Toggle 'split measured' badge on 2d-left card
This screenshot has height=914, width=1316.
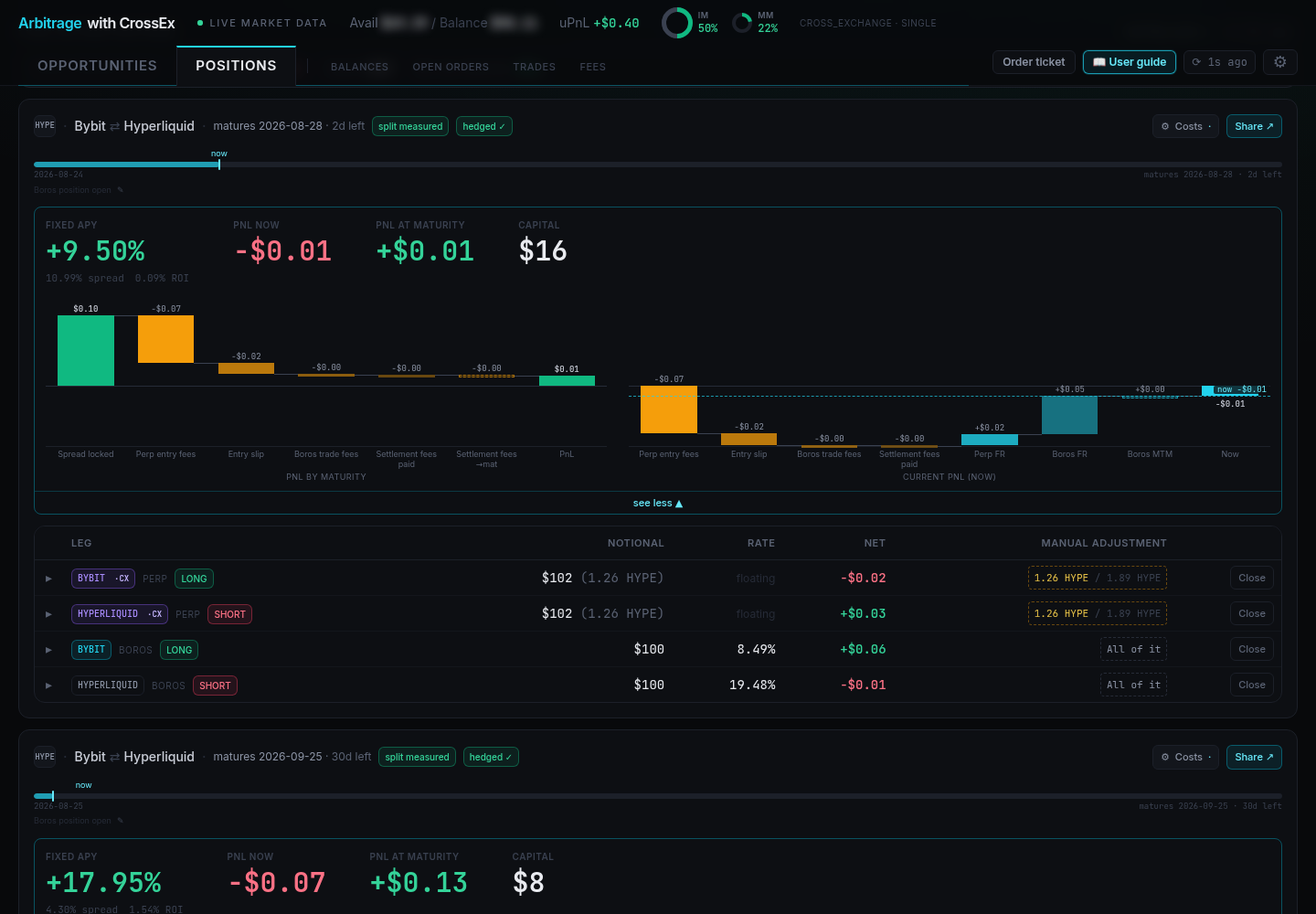pyautogui.click(x=410, y=126)
